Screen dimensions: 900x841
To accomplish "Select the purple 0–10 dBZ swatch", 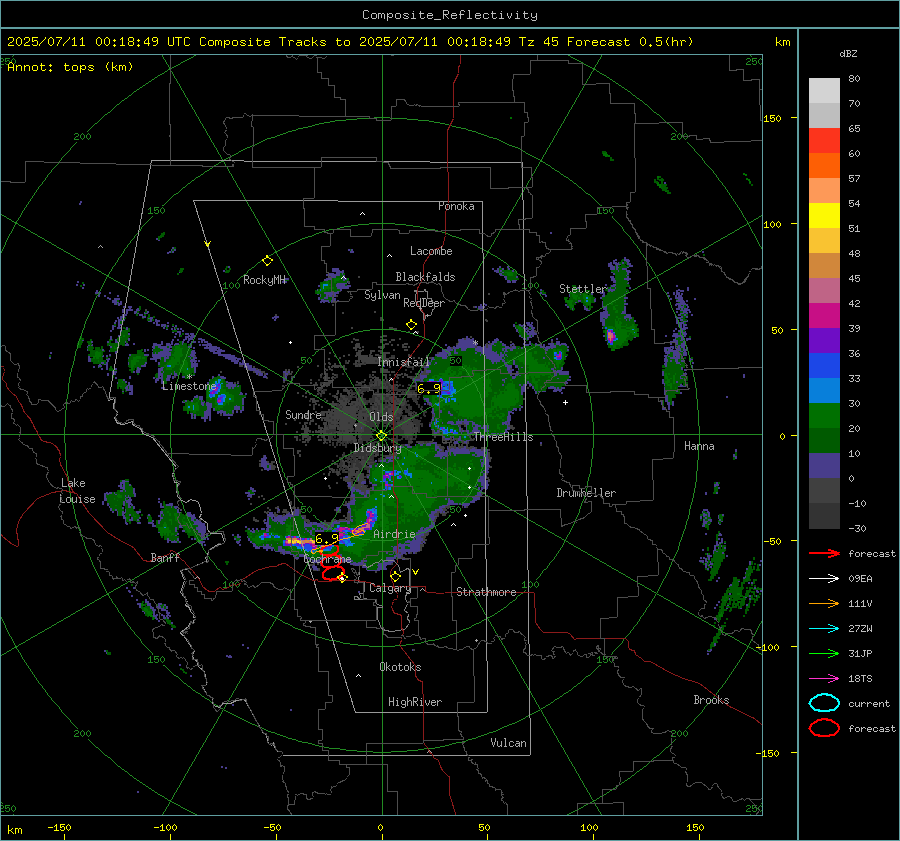I will click(x=824, y=466).
